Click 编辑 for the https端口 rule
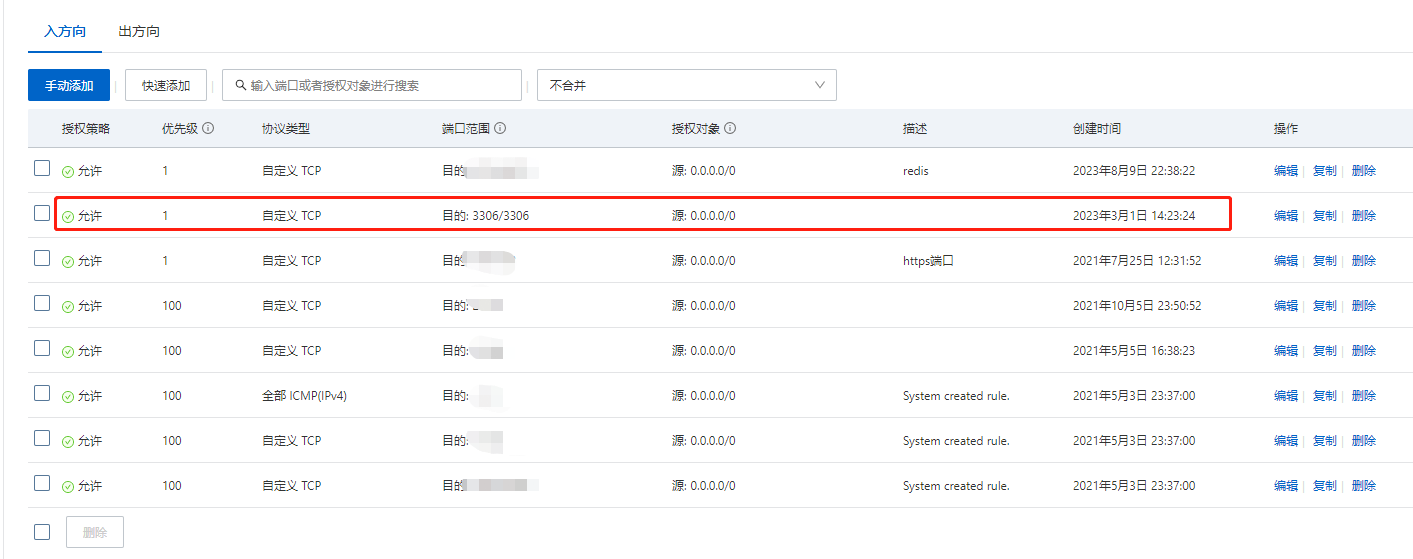 1286,261
